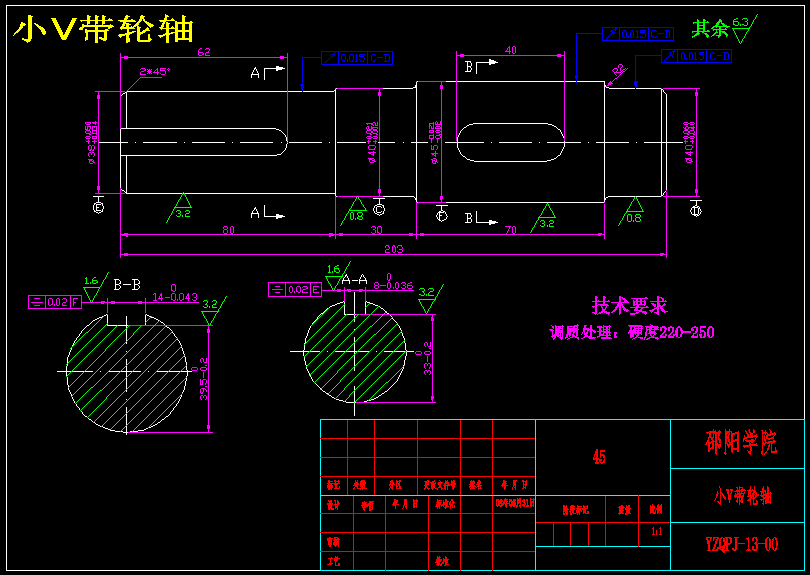Select the 0.8 roughness symbol near datum C

click(x=353, y=211)
